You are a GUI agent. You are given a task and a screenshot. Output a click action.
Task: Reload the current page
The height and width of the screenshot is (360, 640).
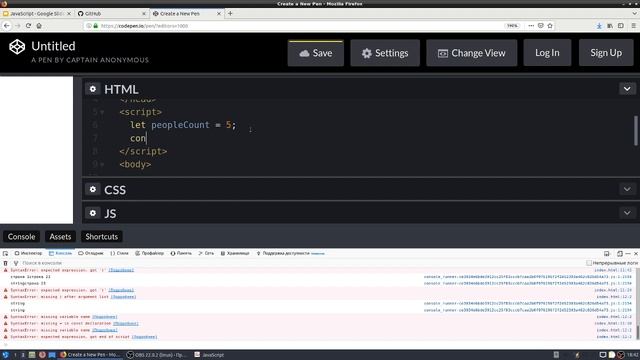(x=28, y=26)
